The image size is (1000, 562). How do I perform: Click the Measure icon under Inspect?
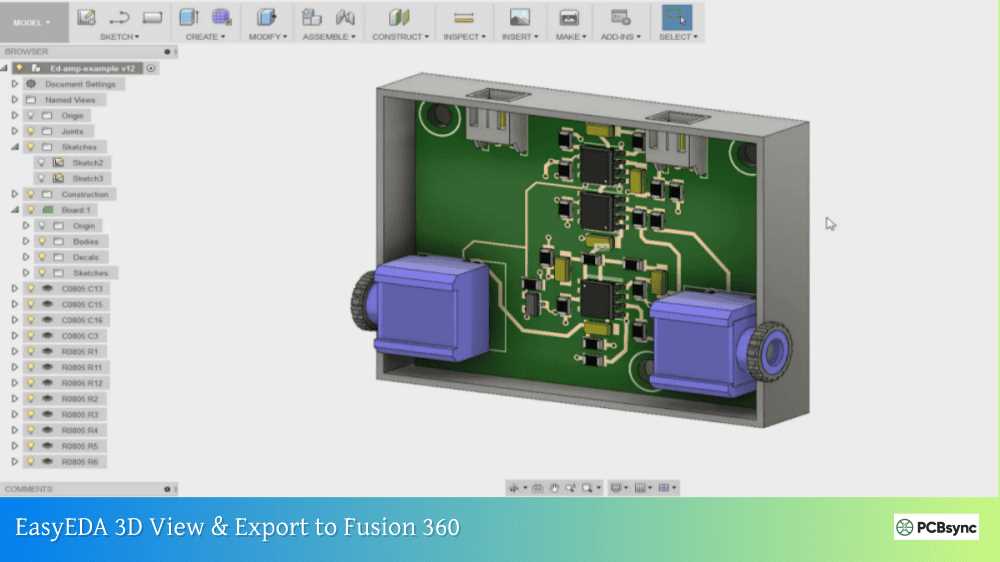[464, 17]
